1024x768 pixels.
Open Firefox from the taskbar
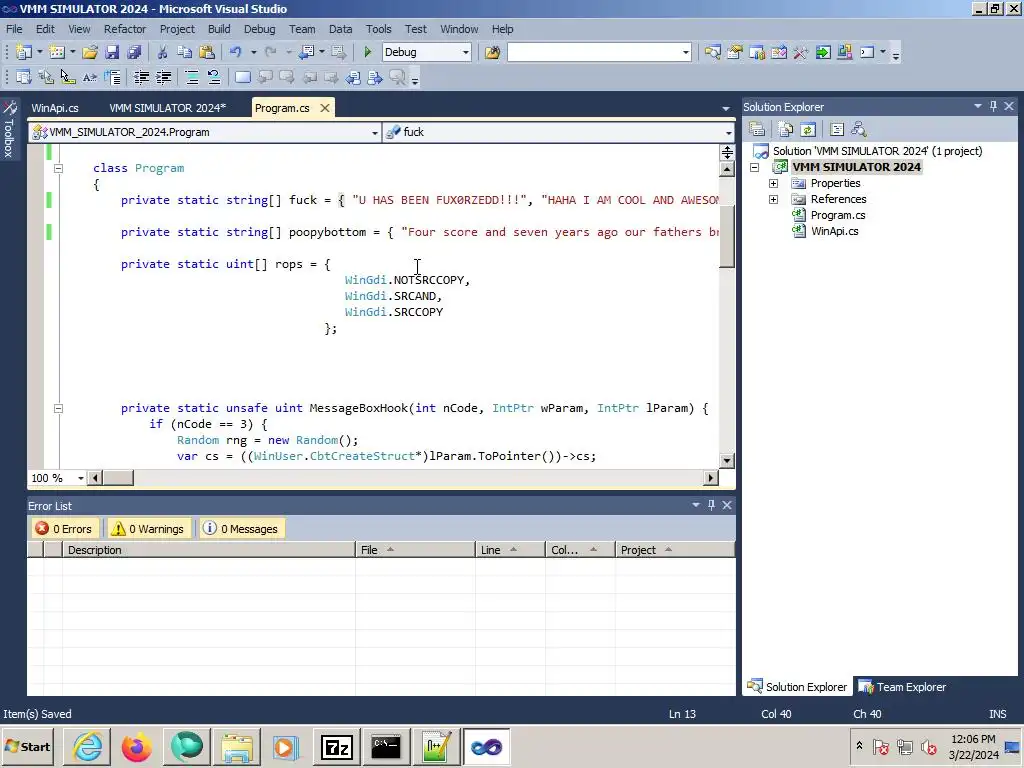pyautogui.click(x=136, y=746)
